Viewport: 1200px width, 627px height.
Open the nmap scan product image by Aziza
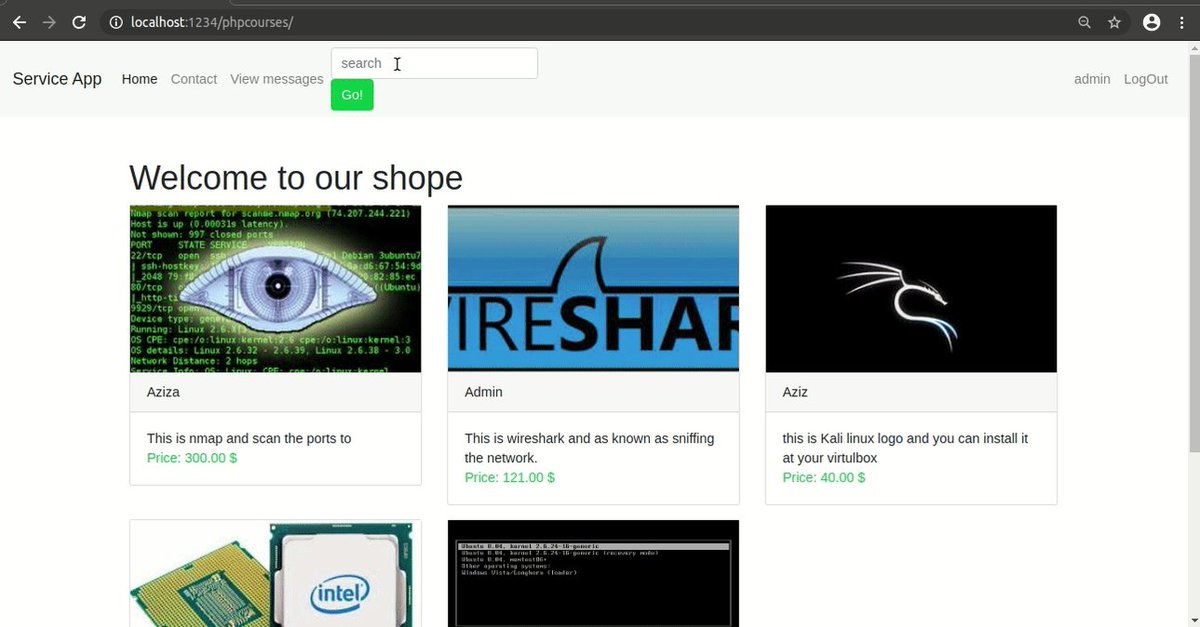point(275,288)
